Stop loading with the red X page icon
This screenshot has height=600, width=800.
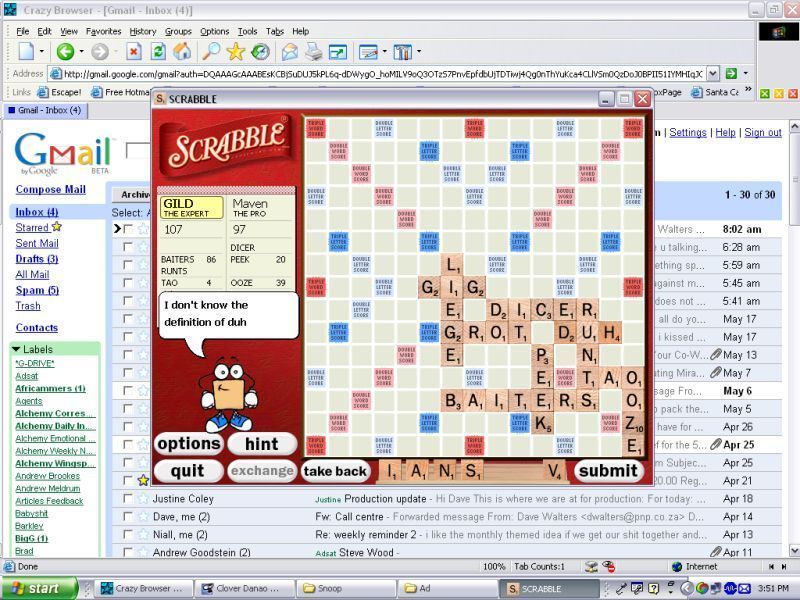tap(134, 52)
